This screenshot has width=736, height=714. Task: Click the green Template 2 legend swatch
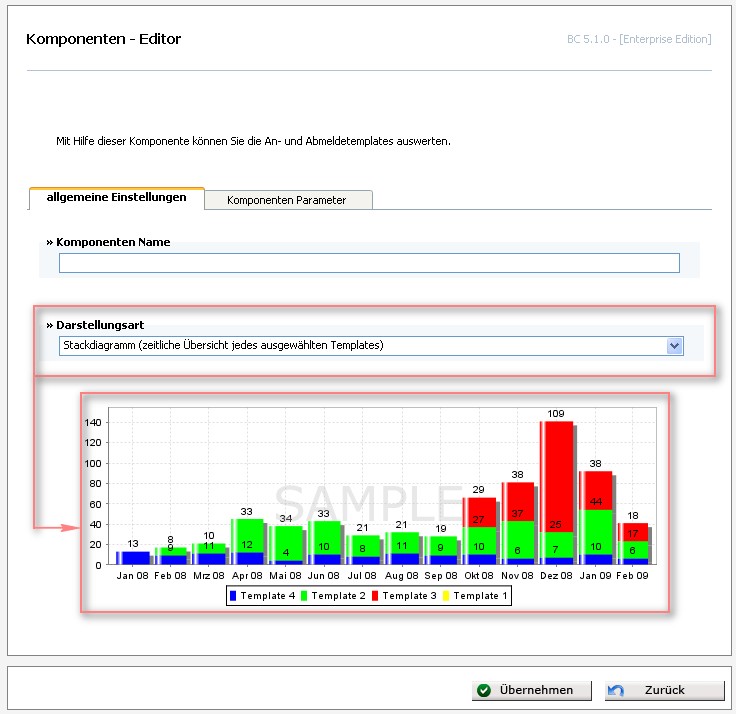(304, 596)
